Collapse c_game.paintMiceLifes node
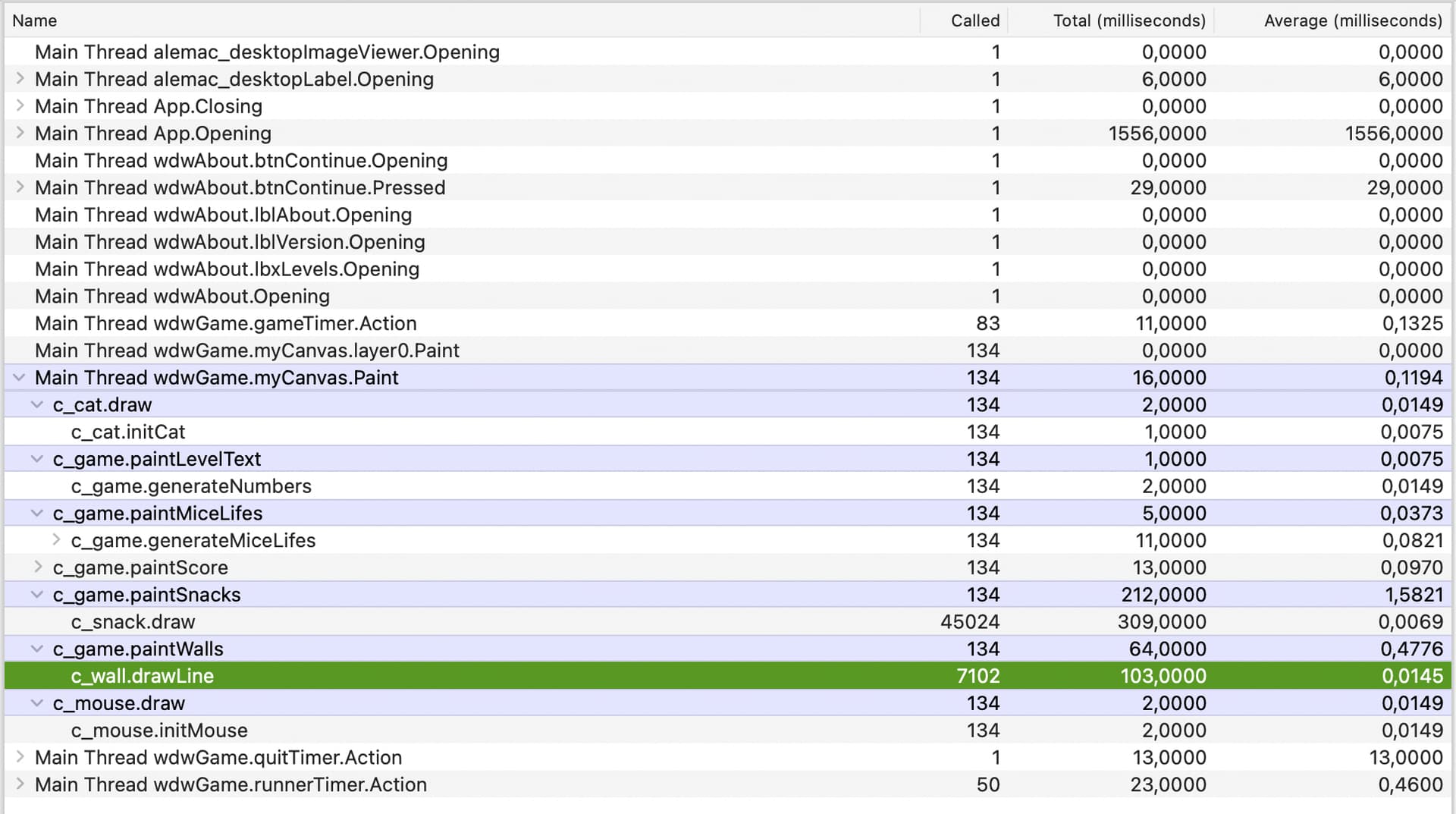Screen dimensions: 1456x814 click(x=37, y=514)
